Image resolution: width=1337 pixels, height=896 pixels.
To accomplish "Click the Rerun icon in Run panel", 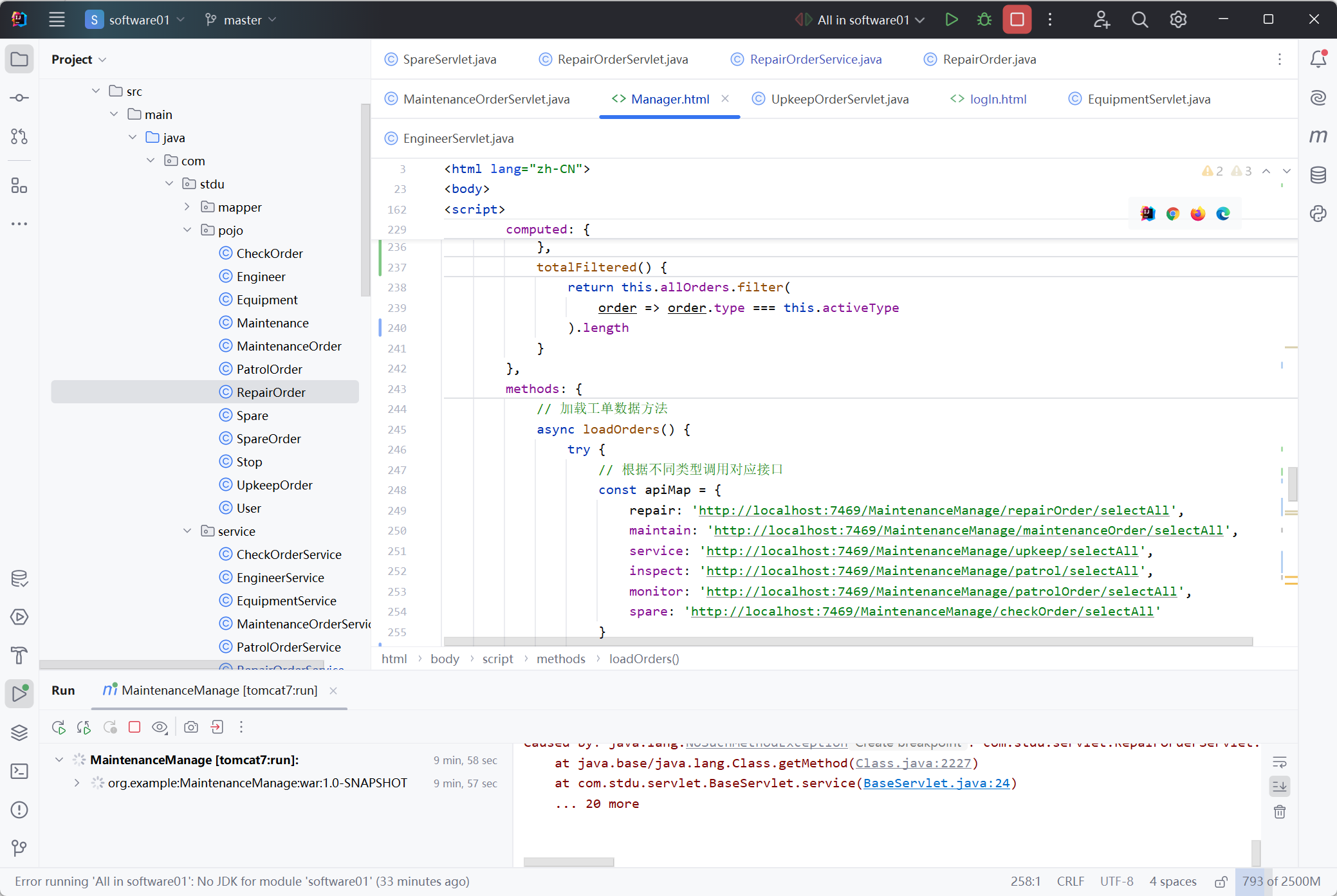I will [x=59, y=727].
